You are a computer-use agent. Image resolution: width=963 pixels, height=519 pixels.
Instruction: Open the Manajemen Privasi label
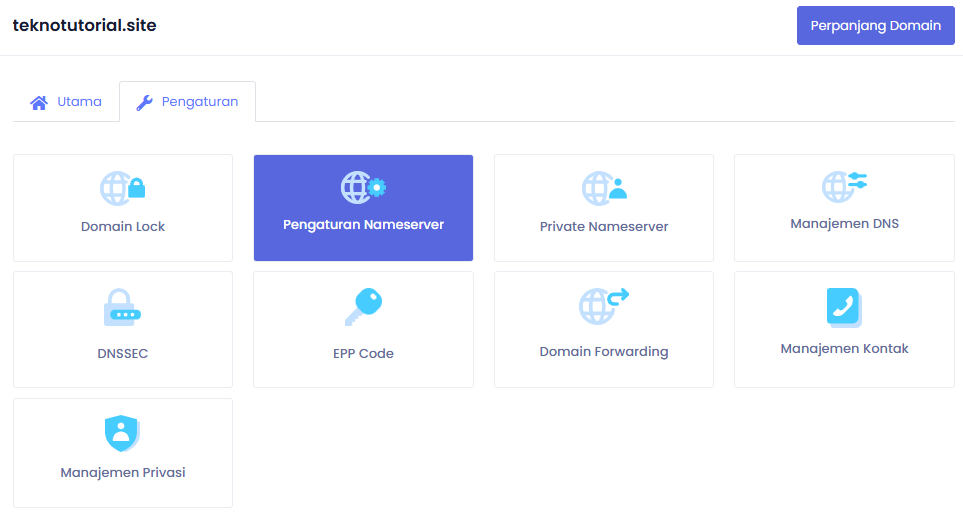[x=123, y=473]
